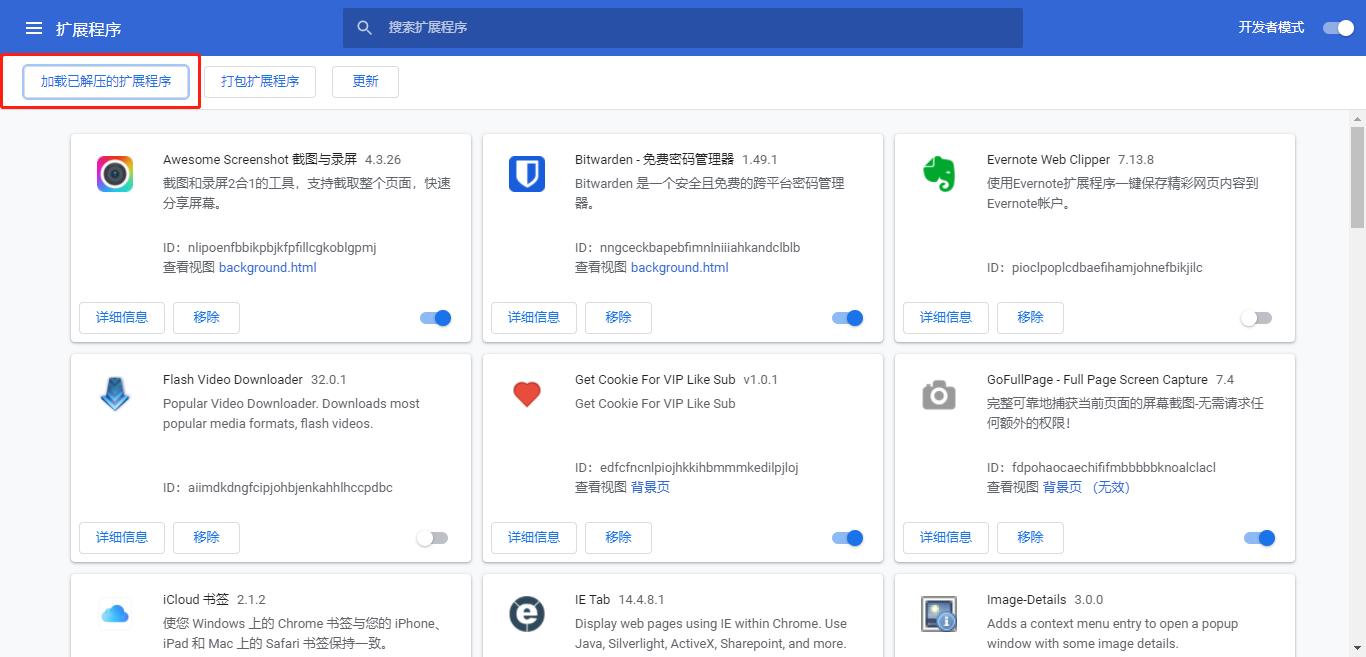The width and height of the screenshot is (1366, 657).
Task: Click the iCloud 书签 cloud icon
Action: [114, 613]
